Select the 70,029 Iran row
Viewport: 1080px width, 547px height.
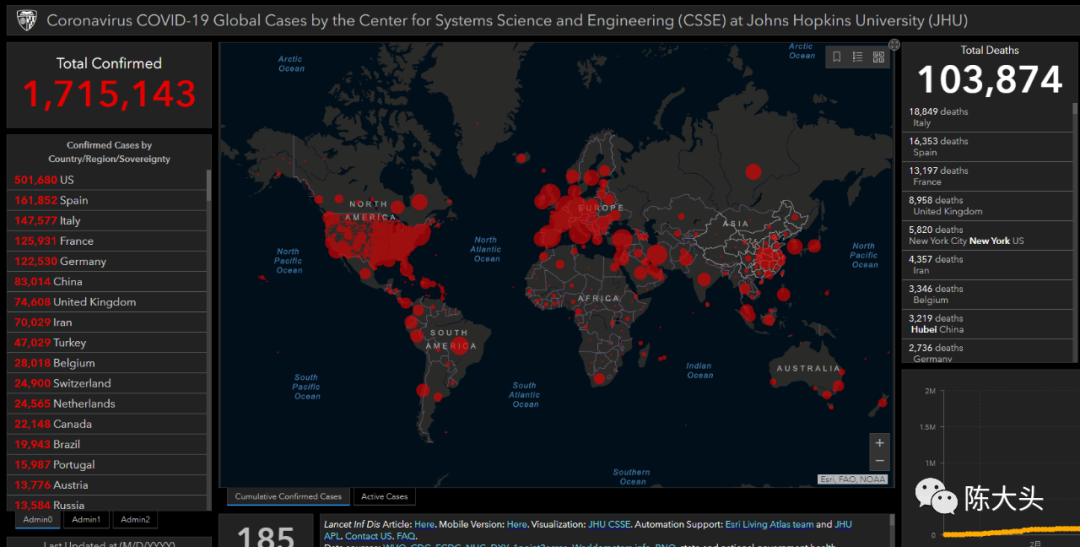(107, 322)
